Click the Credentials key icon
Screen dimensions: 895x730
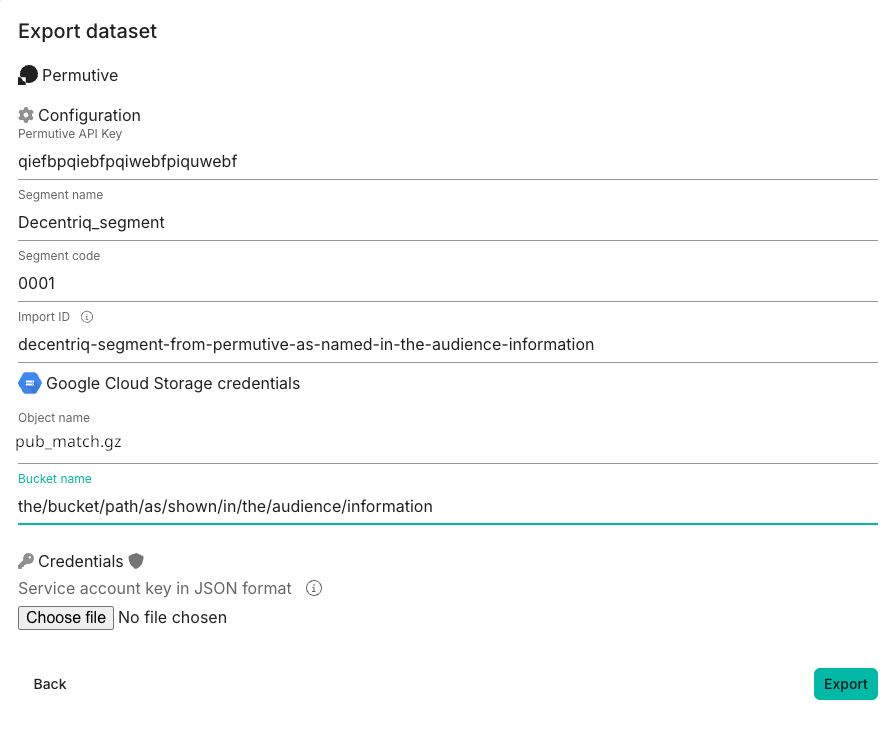(26, 561)
